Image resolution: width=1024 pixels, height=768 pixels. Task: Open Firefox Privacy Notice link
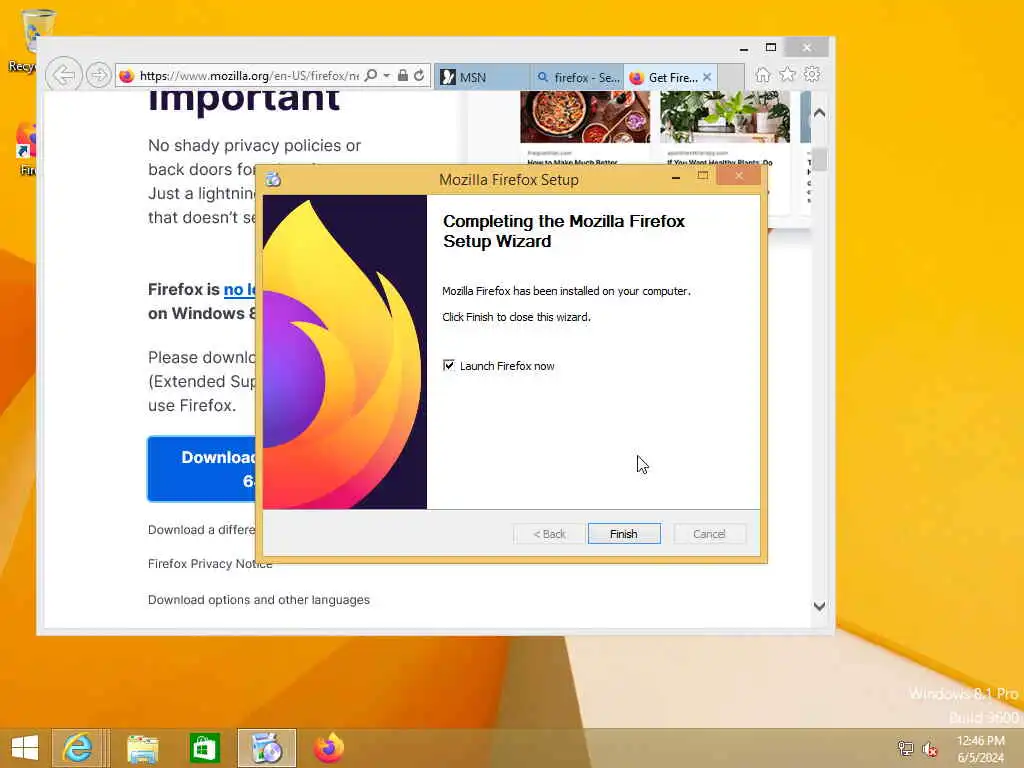click(210, 564)
